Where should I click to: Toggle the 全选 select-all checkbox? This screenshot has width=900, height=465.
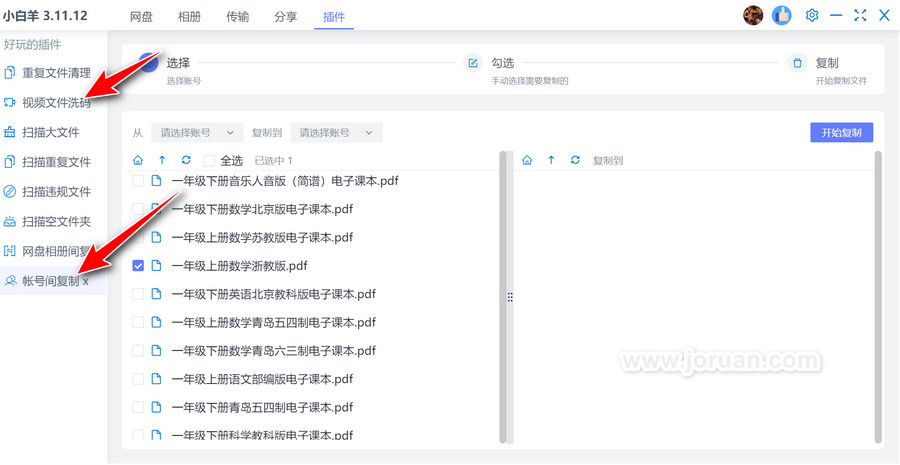click(209, 160)
